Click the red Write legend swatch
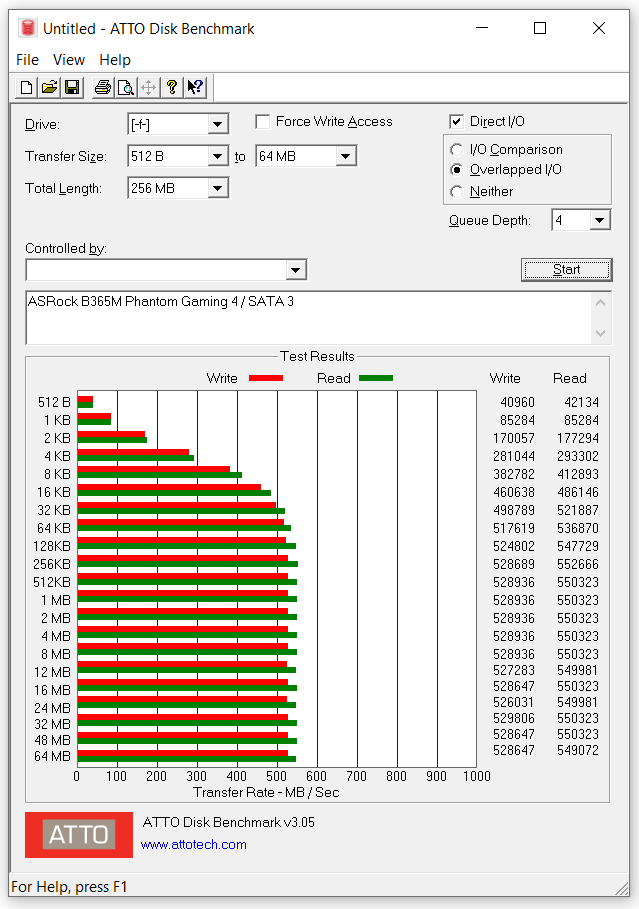The width and height of the screenshot is (639, 909). (x=266, y=378)
